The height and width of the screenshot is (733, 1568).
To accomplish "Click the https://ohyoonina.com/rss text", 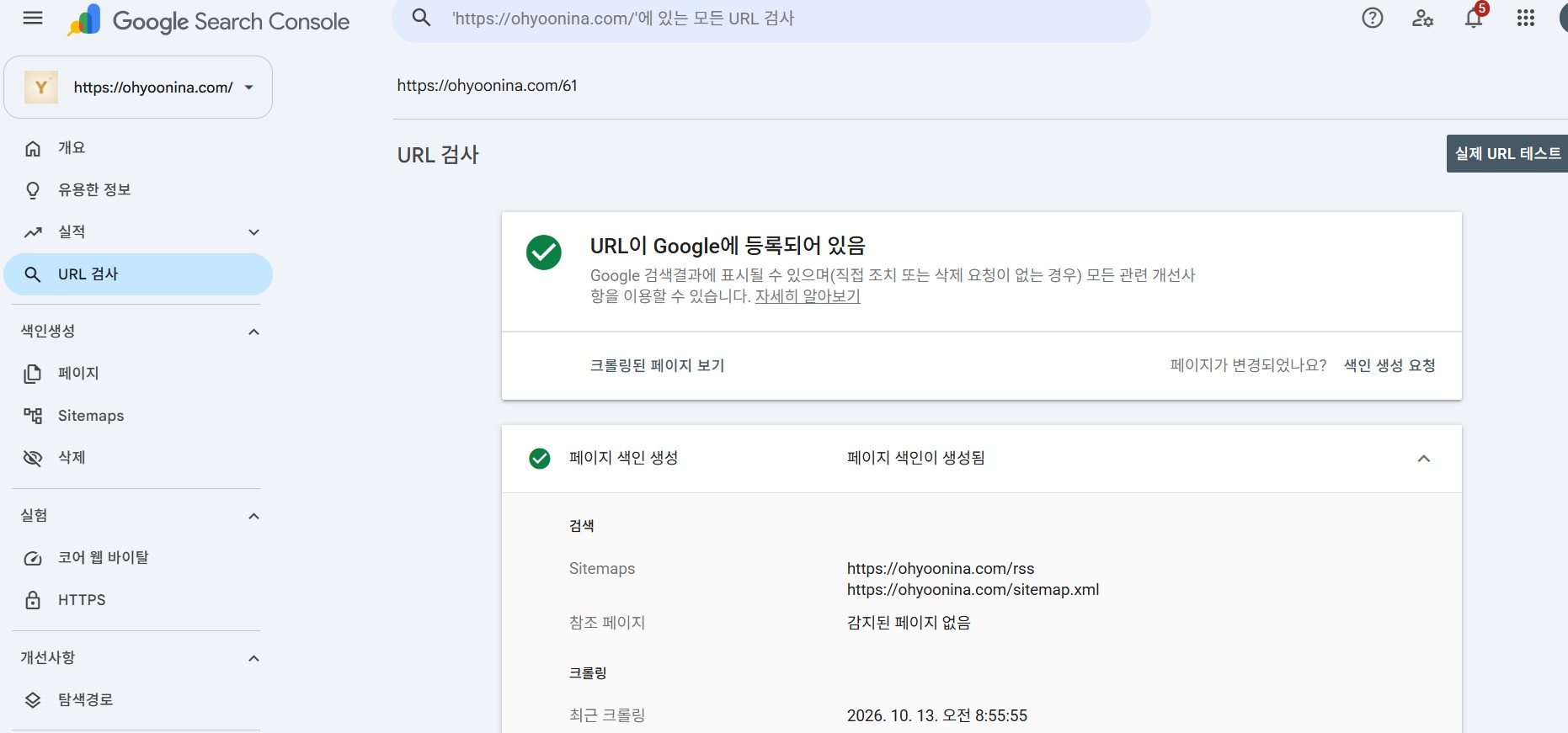I will 941,569.
